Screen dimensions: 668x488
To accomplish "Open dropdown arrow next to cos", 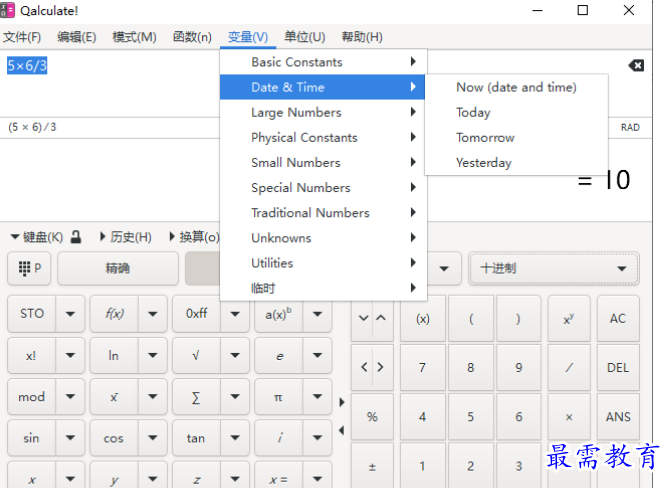I will click(x=153, y=438).
